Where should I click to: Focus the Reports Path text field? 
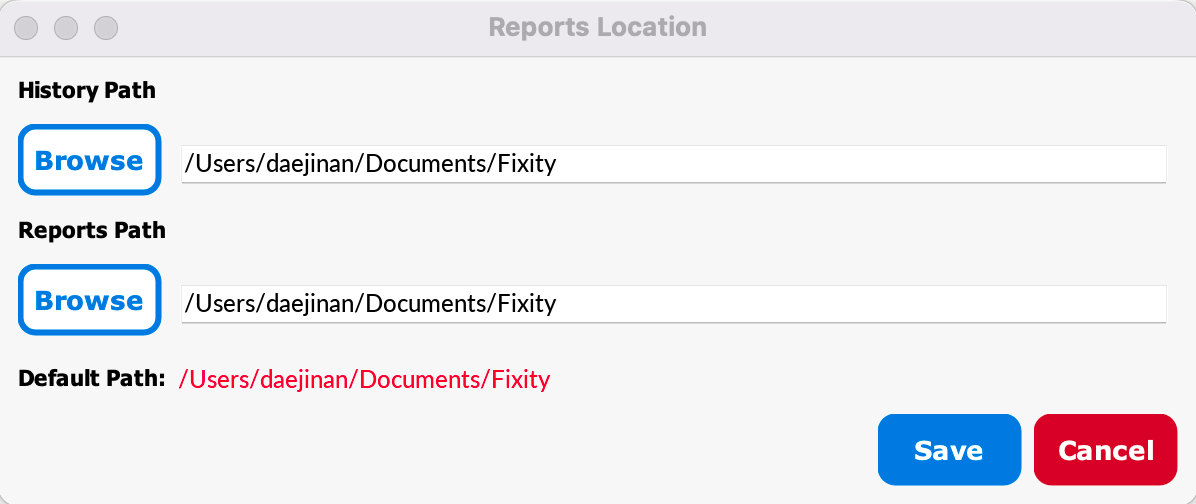674,303
